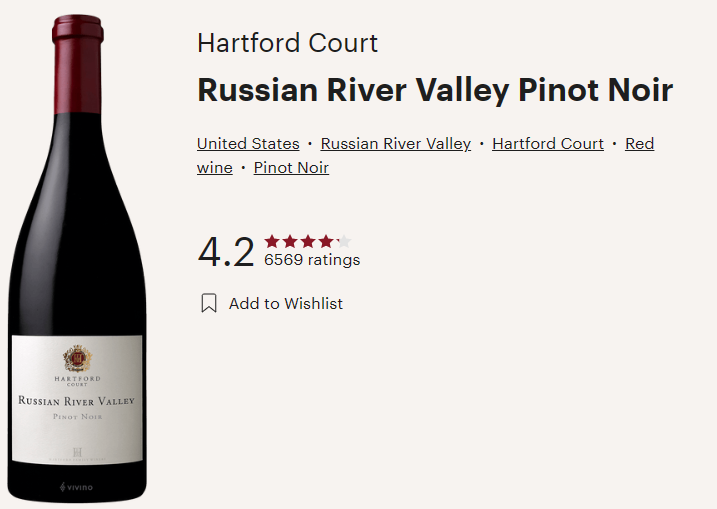Open the underlined Hartford Court winery link
Image resolution: width=717 pixels, height=509 pixels.
coord(548,144)
